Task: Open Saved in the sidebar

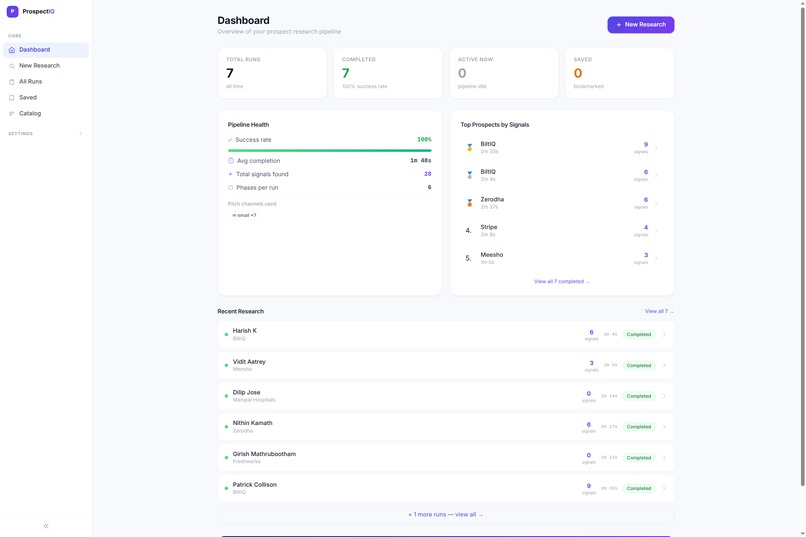Action: [x=46, y=98]
